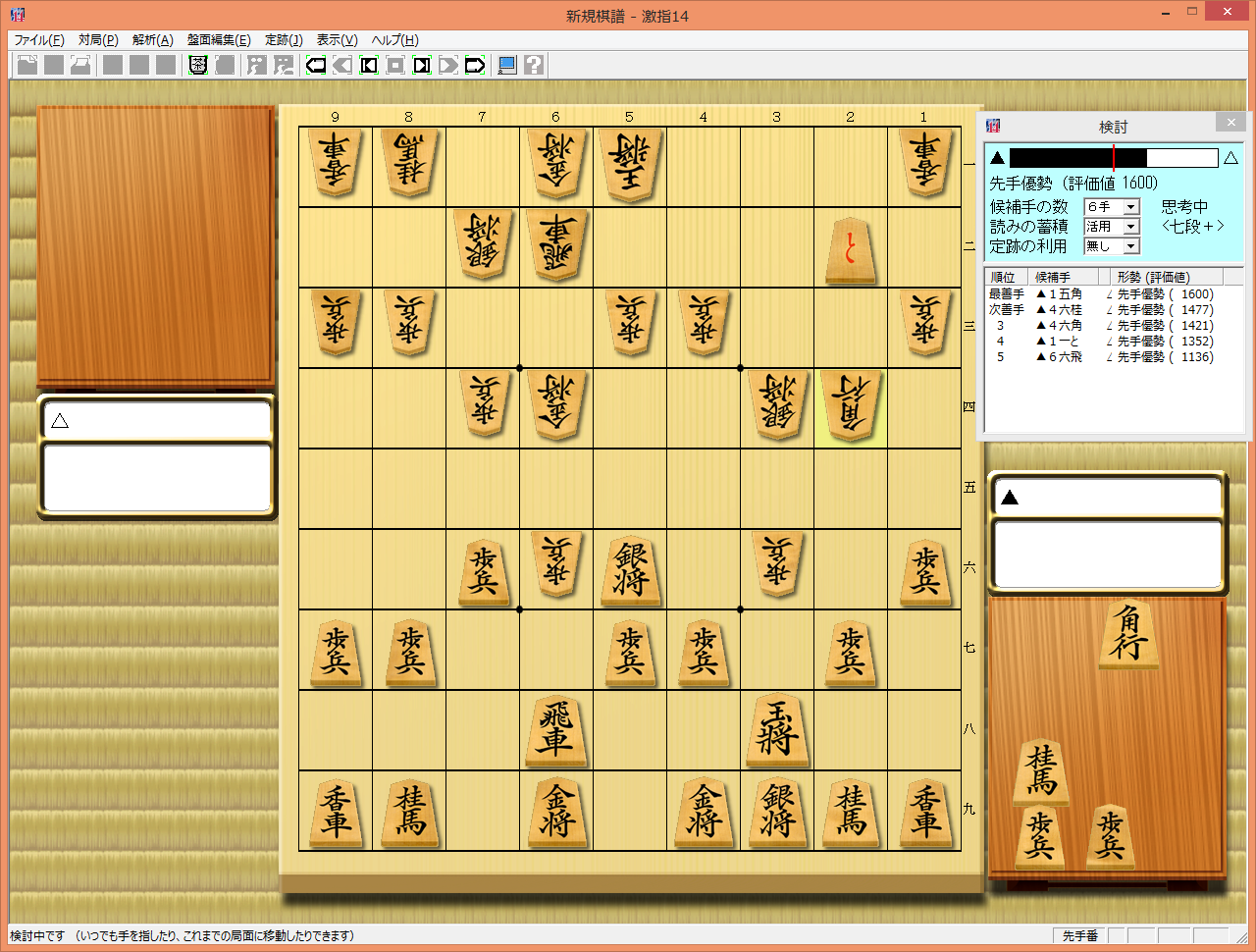Screen dimensions: 1256x952
Task: Expand the 定跡の利用 dropdown
Action: tap(1130, 246)
